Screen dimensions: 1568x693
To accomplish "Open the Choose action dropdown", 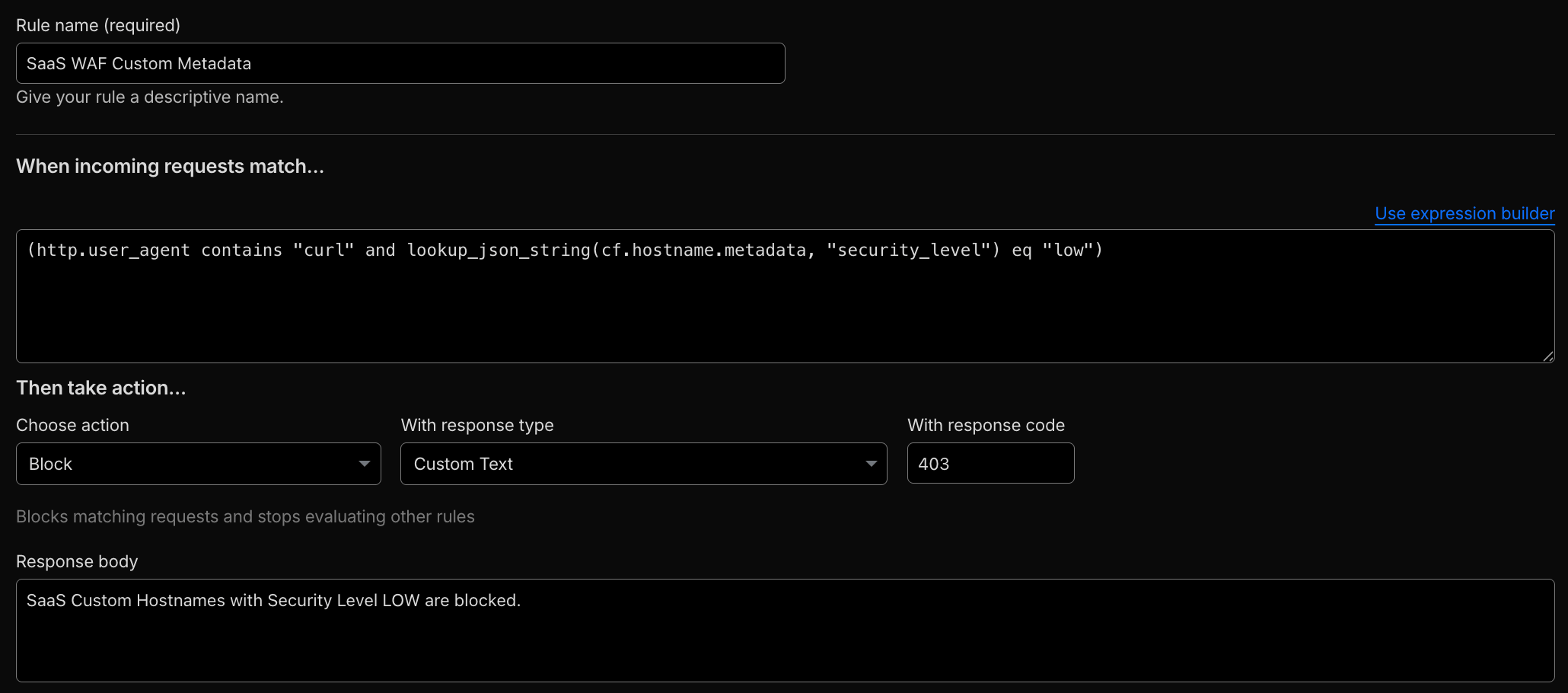I will pos(198,463).
